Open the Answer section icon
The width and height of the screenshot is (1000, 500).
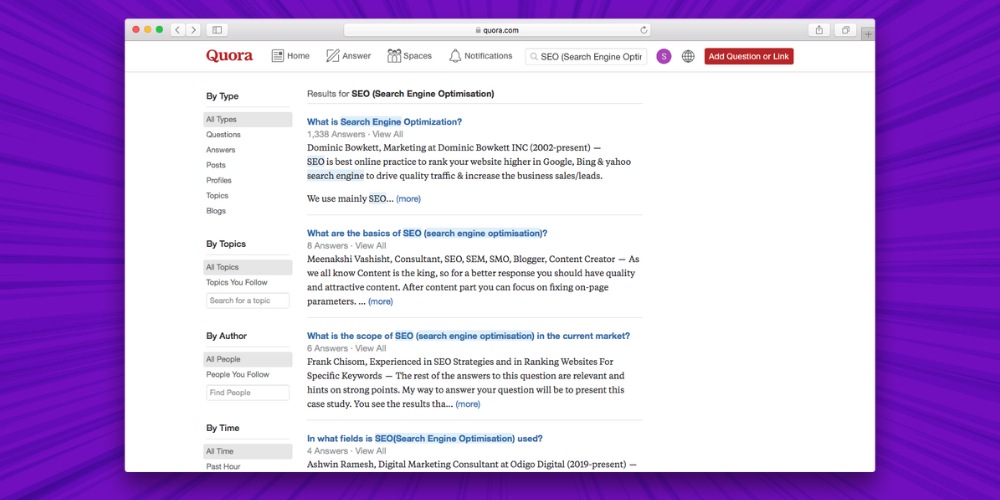pos(333,56)
